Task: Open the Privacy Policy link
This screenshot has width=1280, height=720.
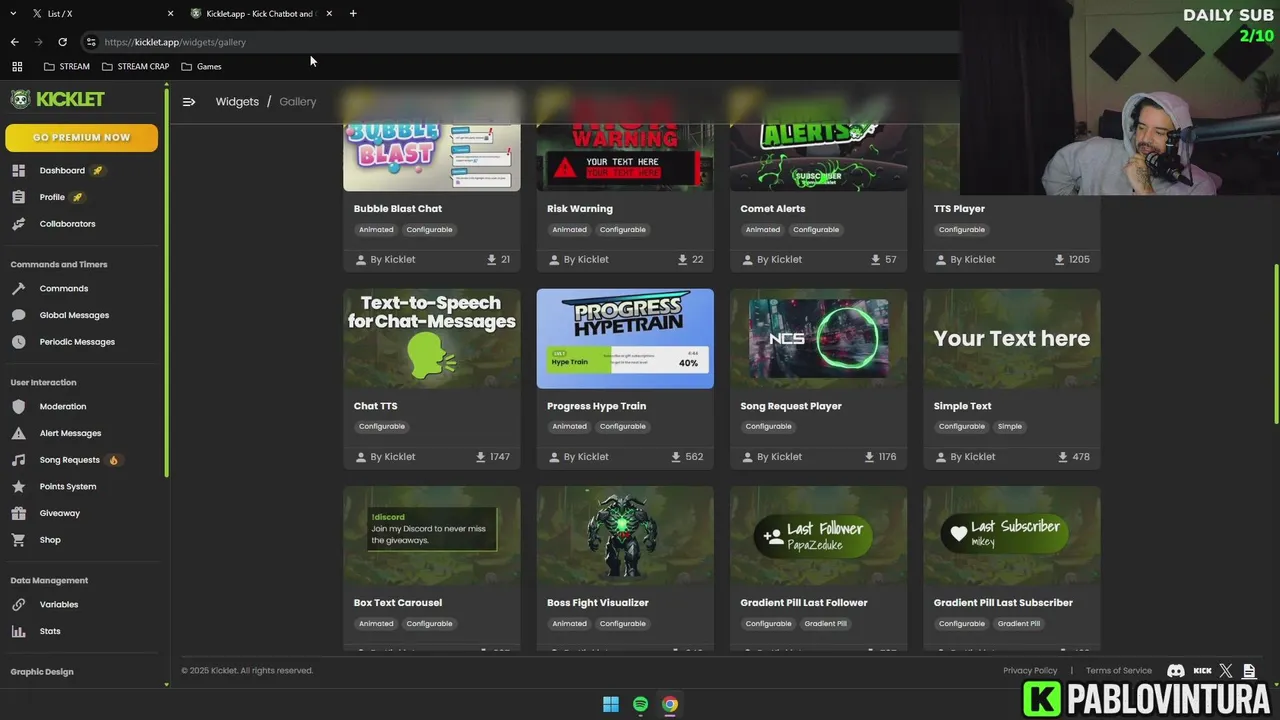Action: (x=1030, y=671)
